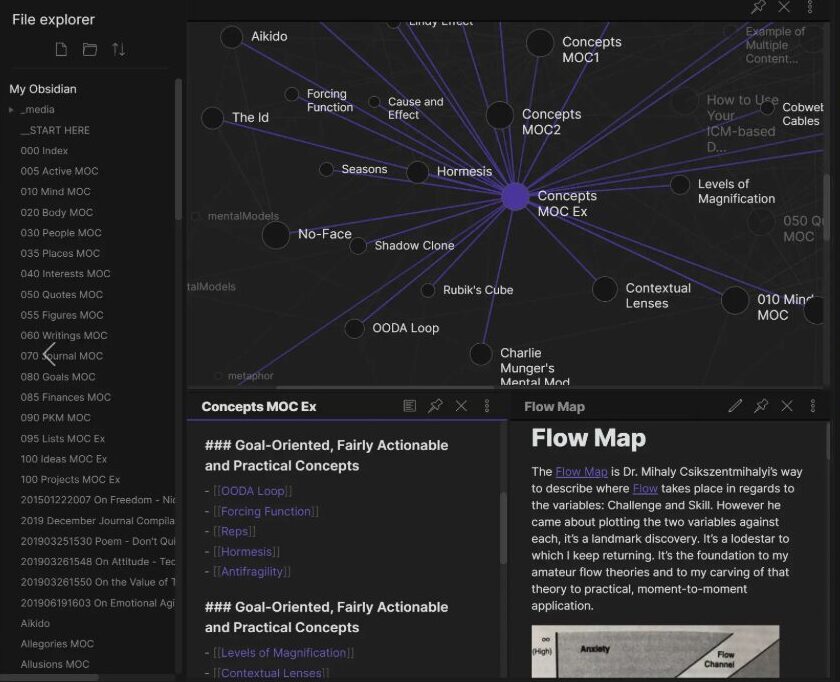The image size is (840, 682).
Task: Open the Flow link in note text
Action: pos(645,488)
